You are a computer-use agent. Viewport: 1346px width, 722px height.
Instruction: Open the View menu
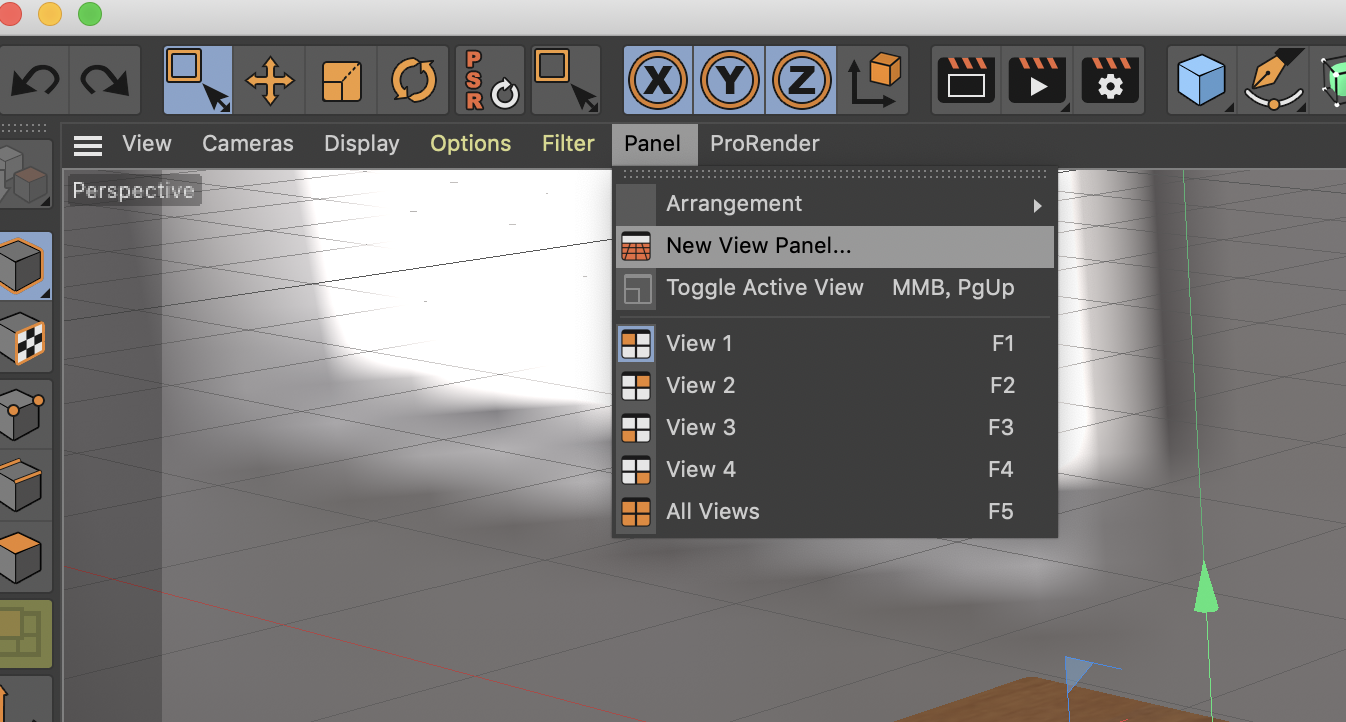pos(147,144)
